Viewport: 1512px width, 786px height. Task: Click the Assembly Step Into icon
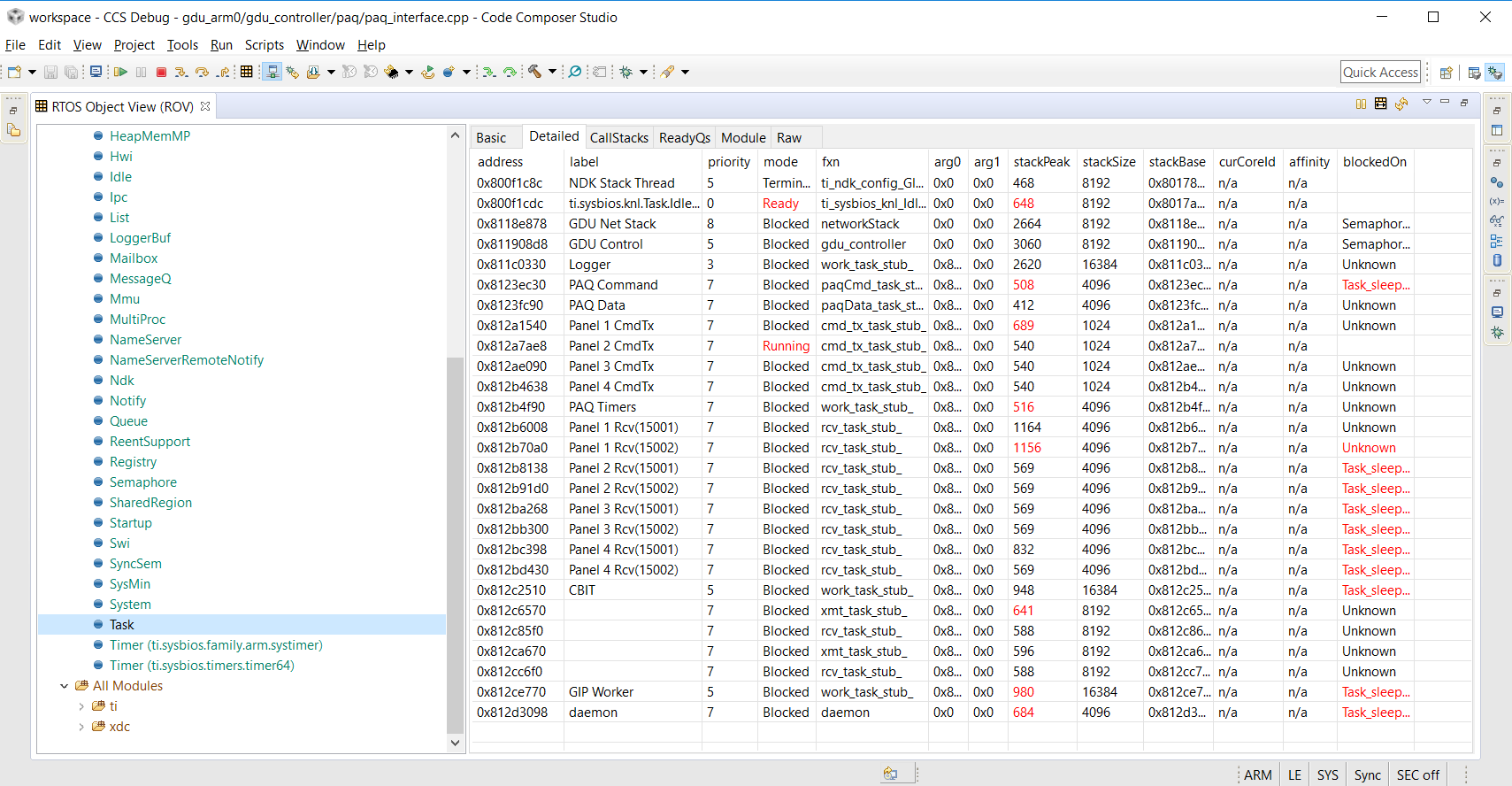[x=488, y=72]
